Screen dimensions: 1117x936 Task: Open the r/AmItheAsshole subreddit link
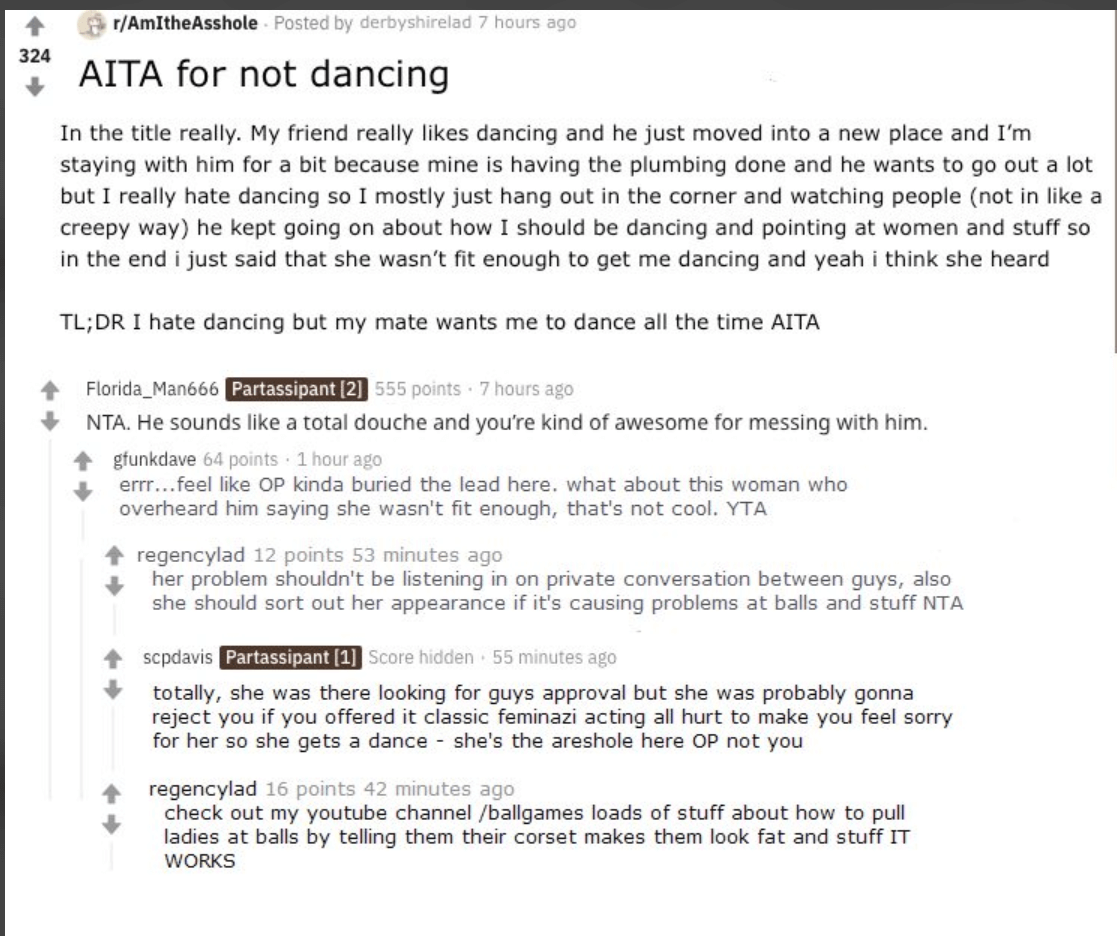tap(185, 24)
